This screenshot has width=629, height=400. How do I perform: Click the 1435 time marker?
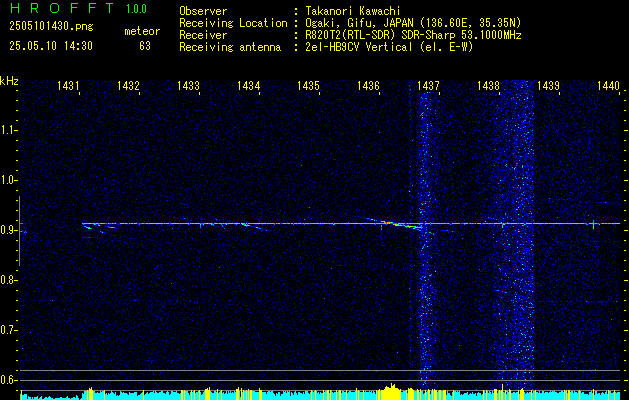click(308, 85)
